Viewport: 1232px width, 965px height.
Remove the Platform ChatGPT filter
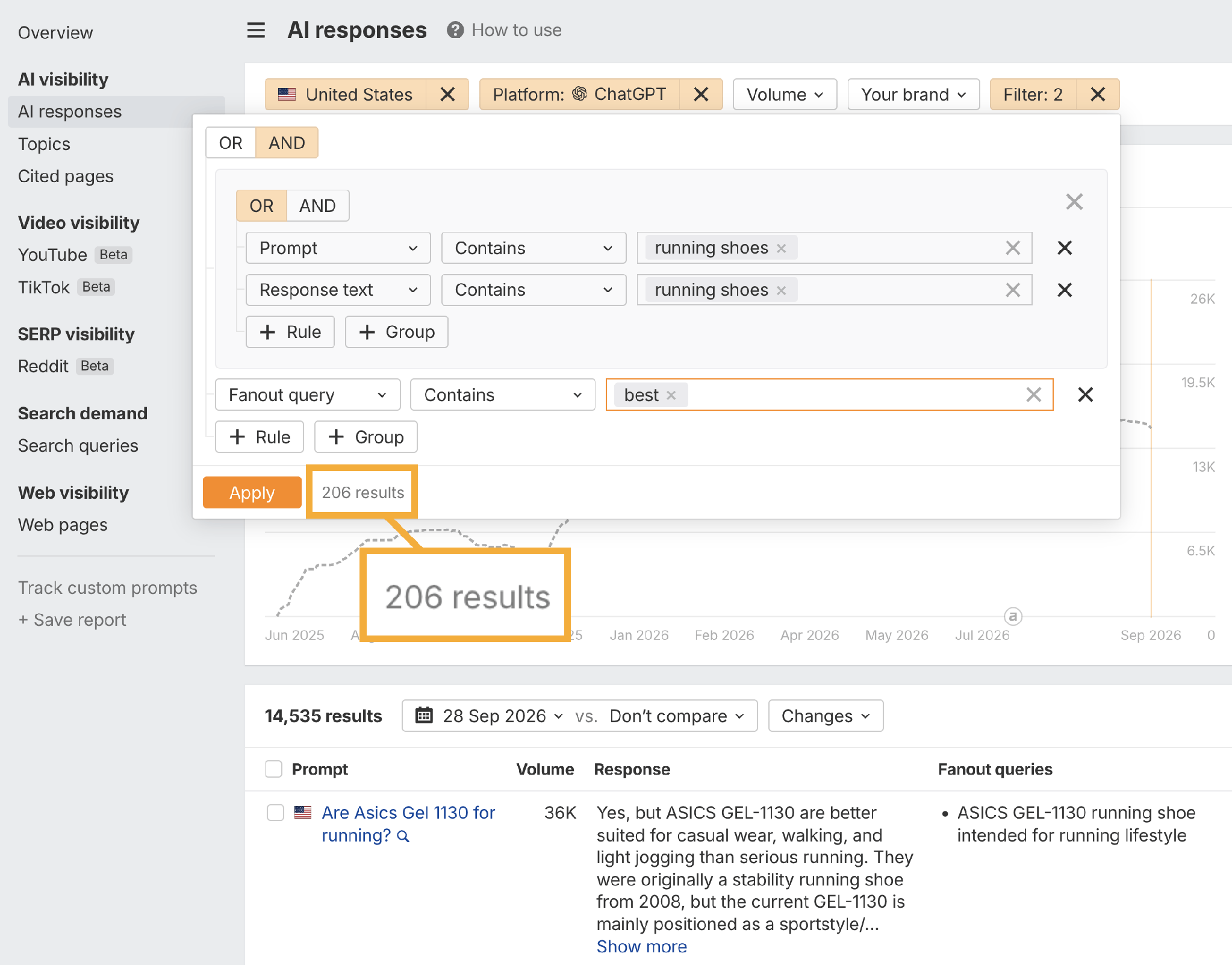coord(701,95)
